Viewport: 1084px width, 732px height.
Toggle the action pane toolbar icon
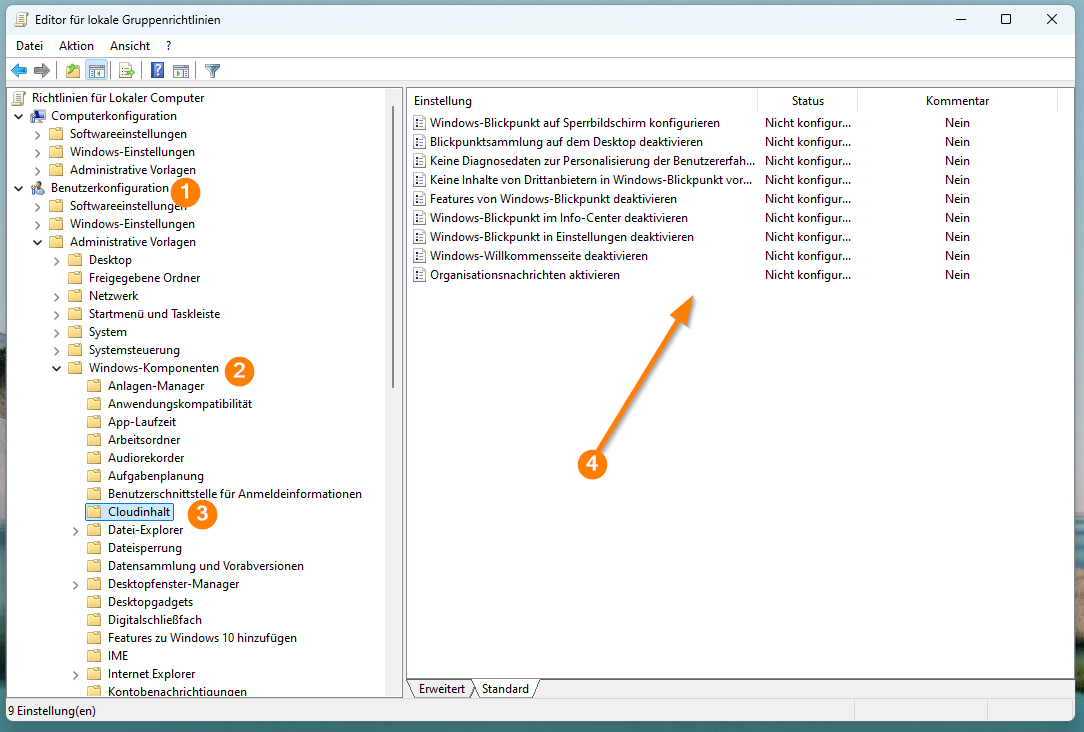(x=181, y=71)
